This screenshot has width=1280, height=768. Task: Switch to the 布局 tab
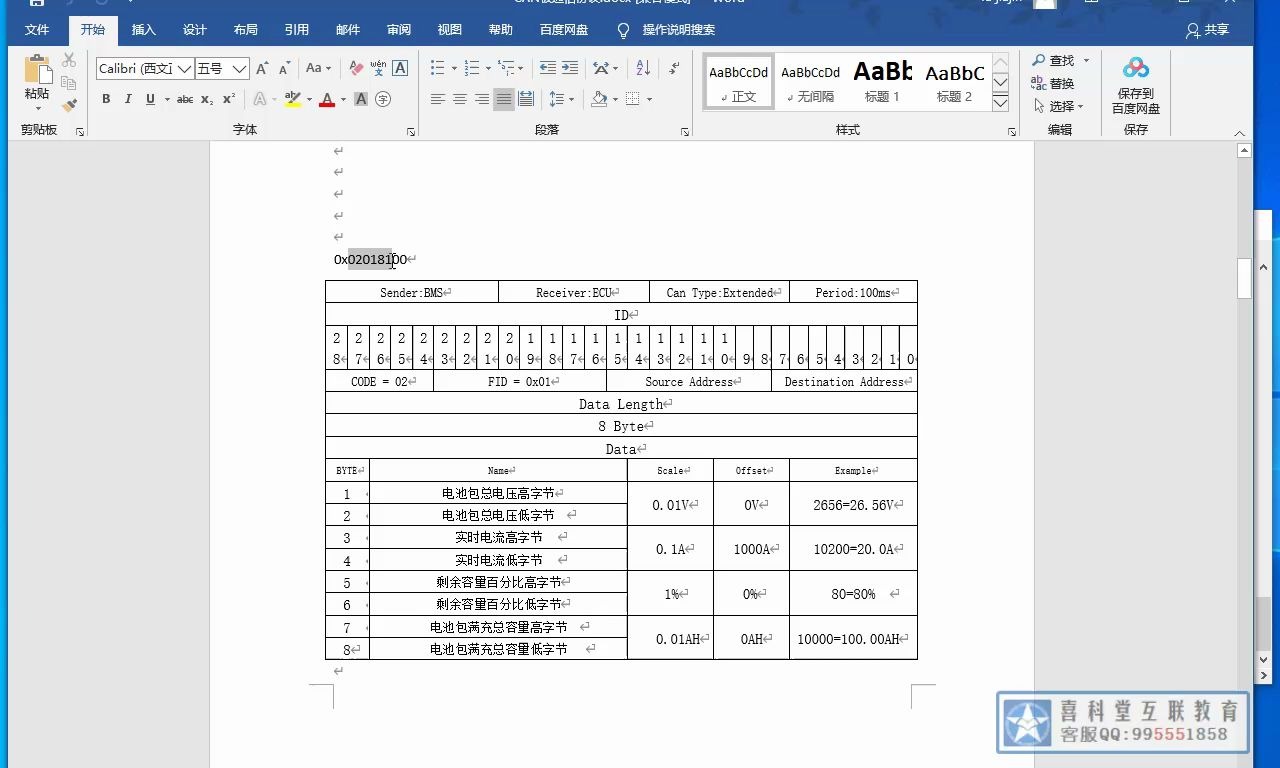pyautogui.click(x=246, y=30)
